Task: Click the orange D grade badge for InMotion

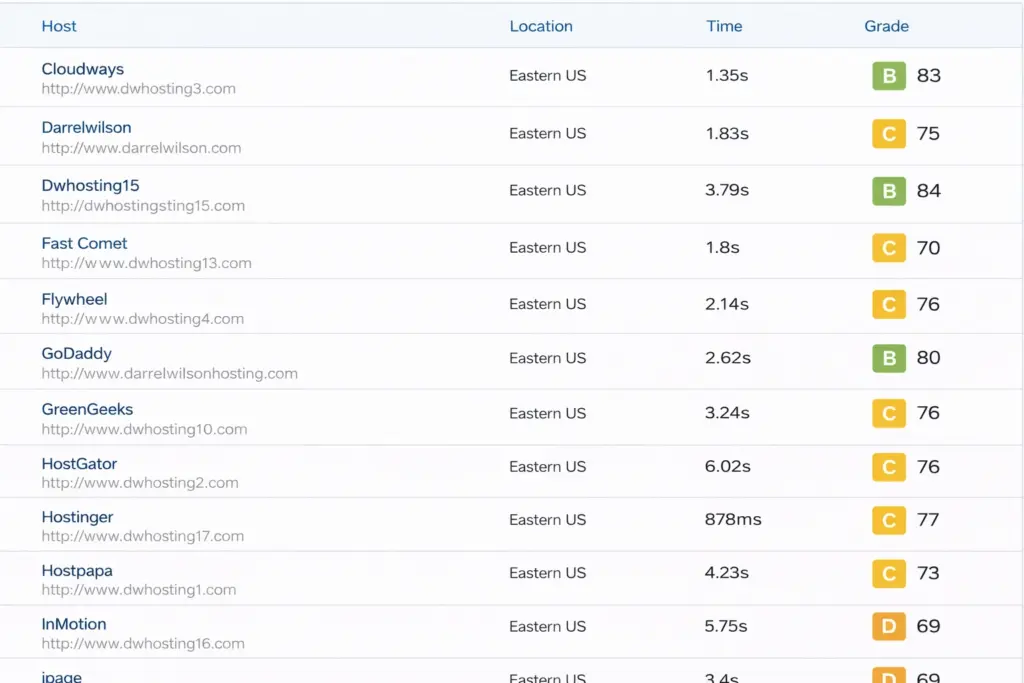Action: pyautogui.click(x=888, y=627)
